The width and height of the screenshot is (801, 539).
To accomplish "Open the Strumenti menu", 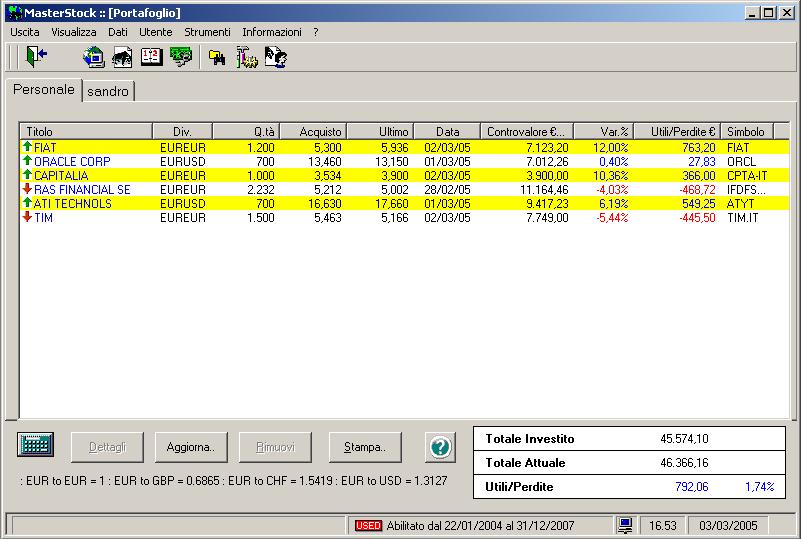I will 207,32.
